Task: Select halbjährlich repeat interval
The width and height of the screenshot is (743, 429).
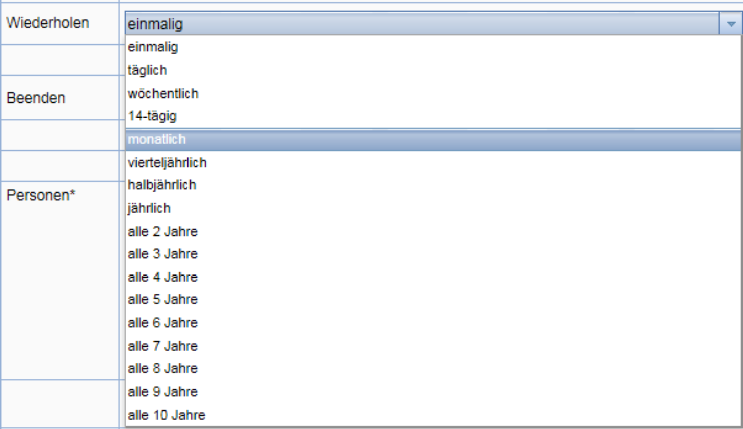Action: tap(433, 185)
